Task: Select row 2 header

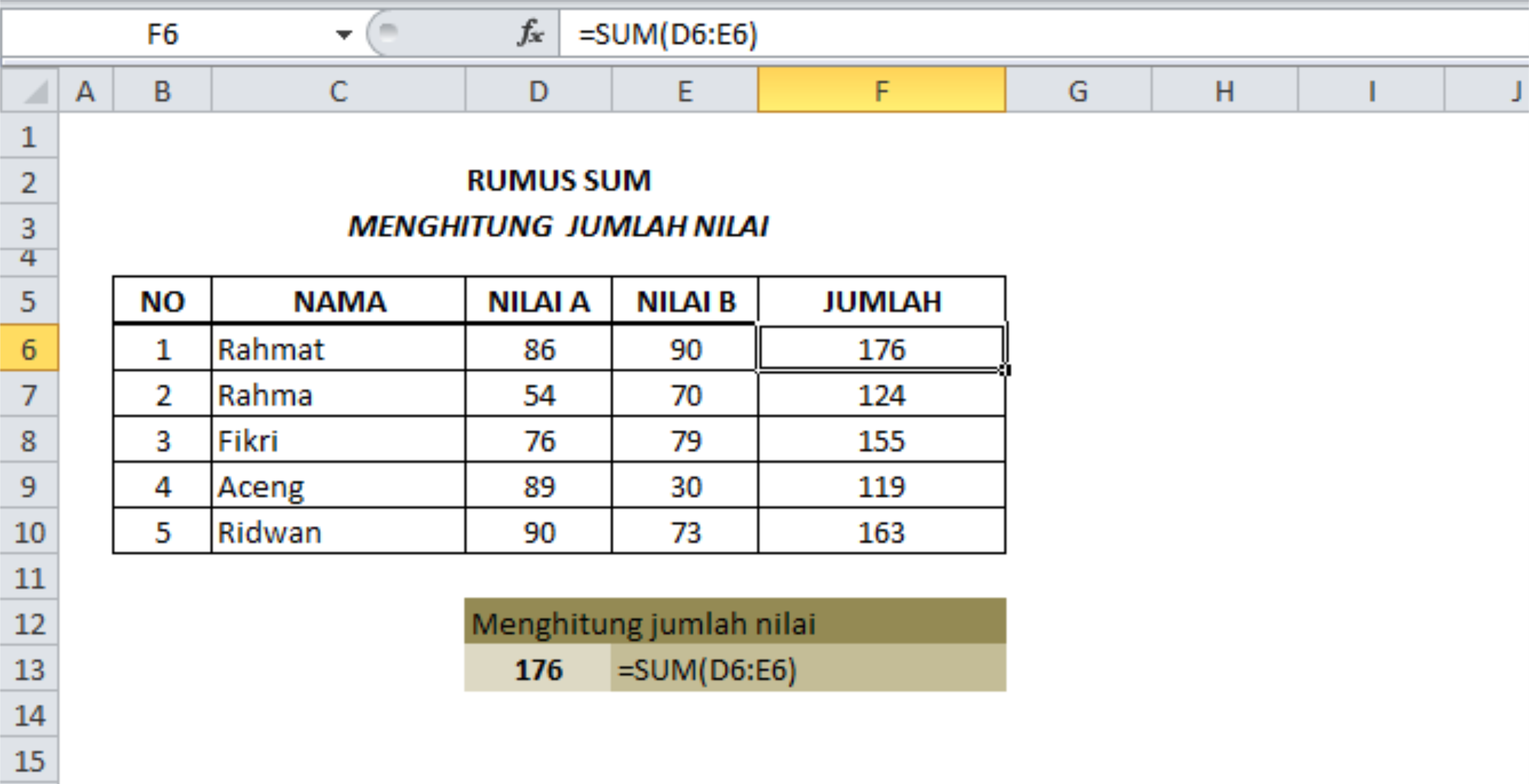Action: click(29, 182)
